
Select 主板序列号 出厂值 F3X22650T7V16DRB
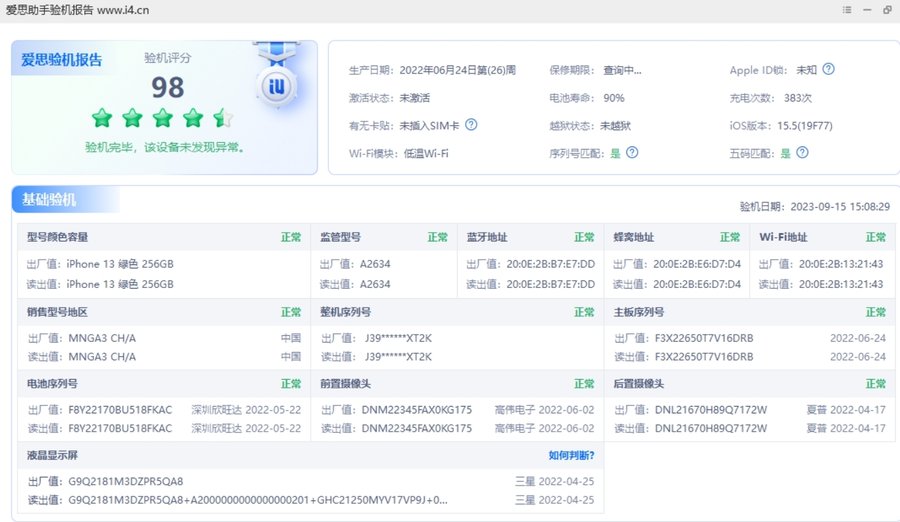click(704, 338)
